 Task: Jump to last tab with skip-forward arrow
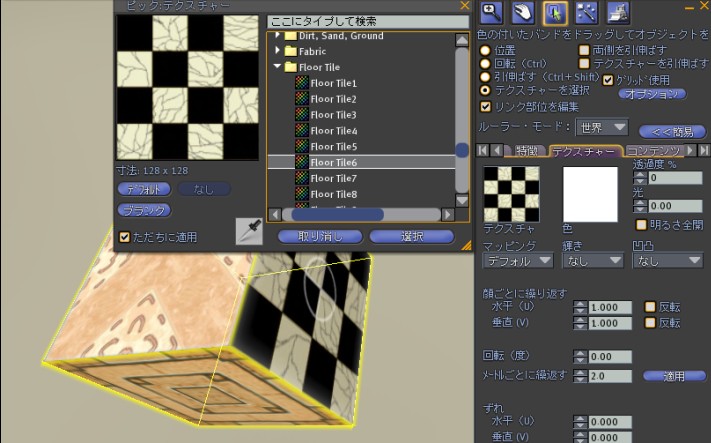[x=704, y=150]
